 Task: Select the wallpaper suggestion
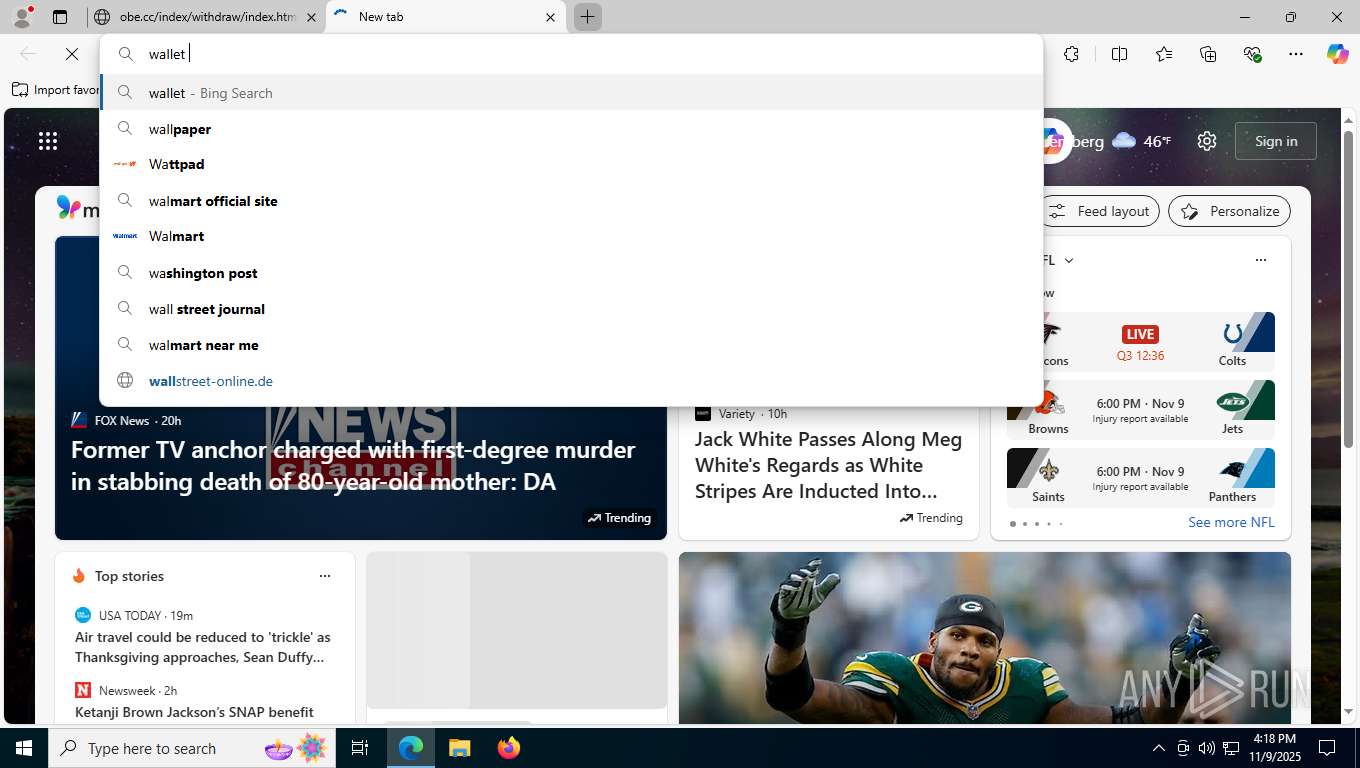[571, 129]
